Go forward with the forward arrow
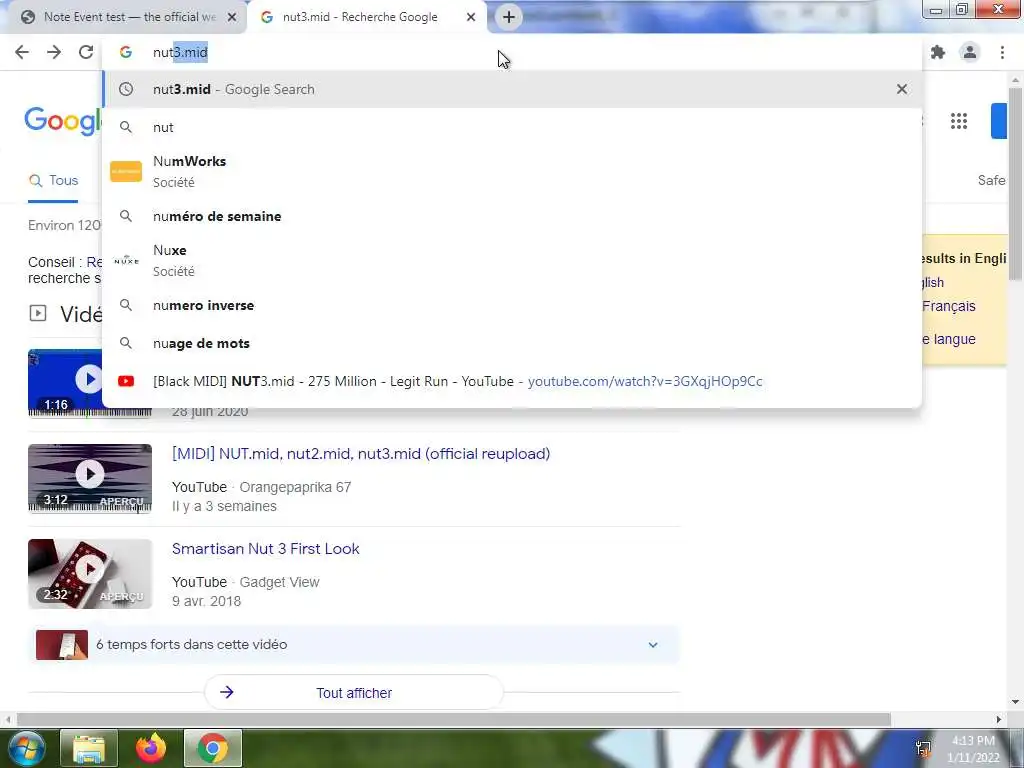 [54, 52]
